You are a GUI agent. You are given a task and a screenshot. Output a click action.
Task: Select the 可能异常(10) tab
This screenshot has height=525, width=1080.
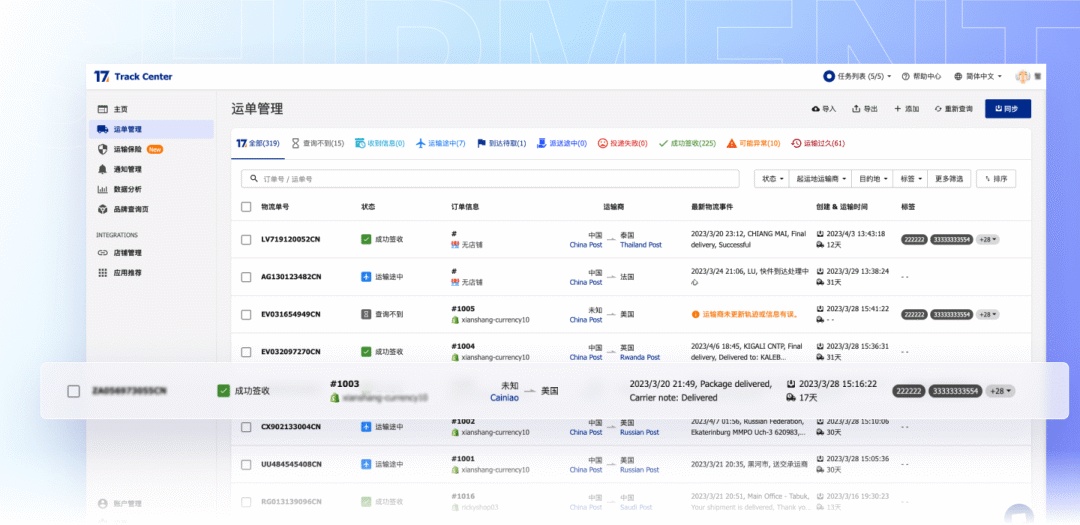(753, 143)
